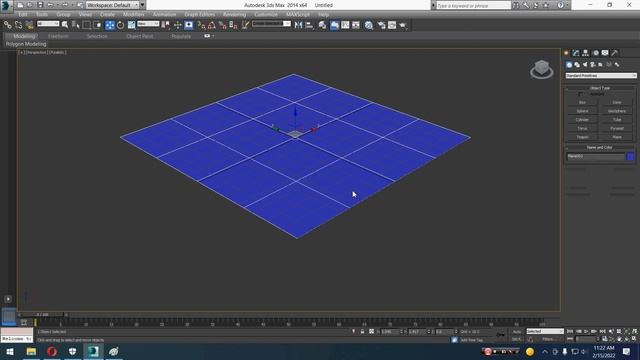Image resolution: width=640 pixels, height=360 pixels.
Task: Switch to the Freeform ribbon tab
Action: [x=58, y=36]
